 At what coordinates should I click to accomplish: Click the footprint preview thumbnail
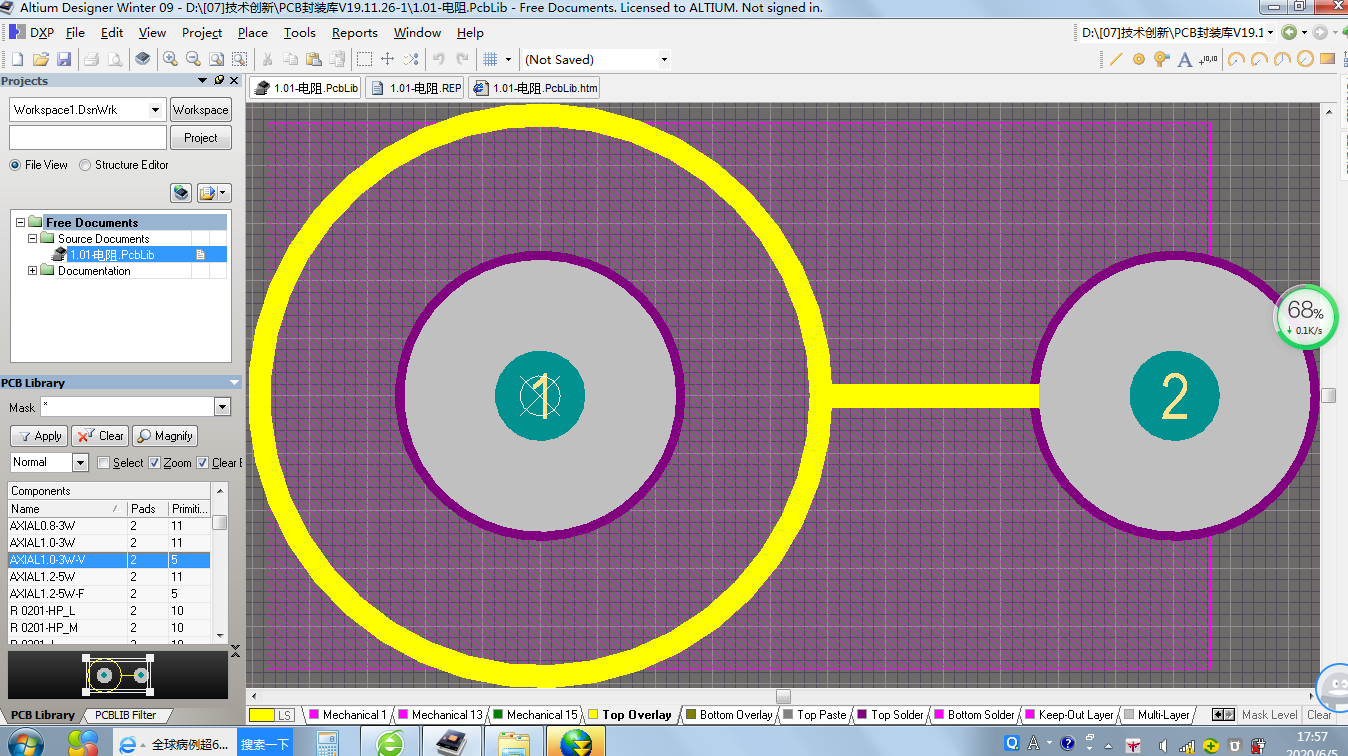(119, 676)
